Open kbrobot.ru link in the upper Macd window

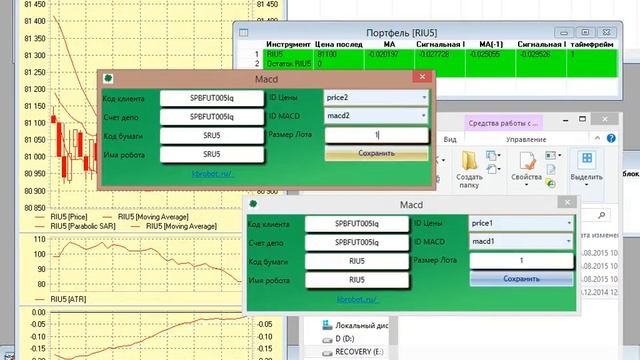coord(212,173)
